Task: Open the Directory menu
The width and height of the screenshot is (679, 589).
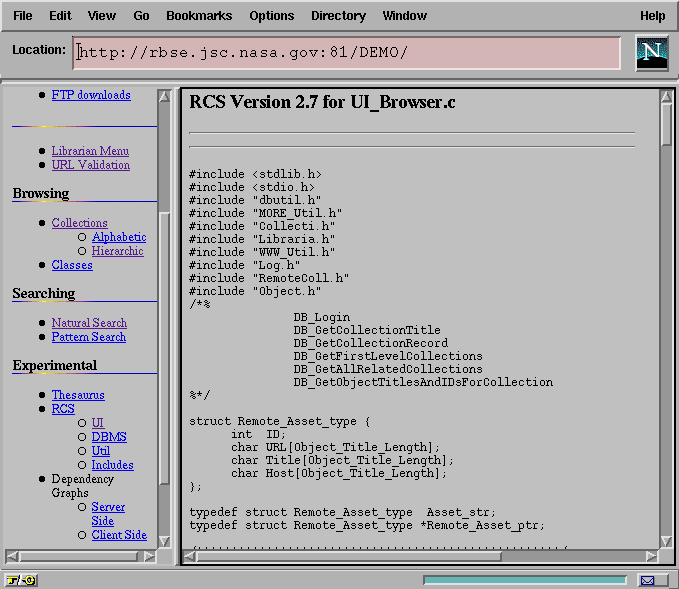Action: 338,16
